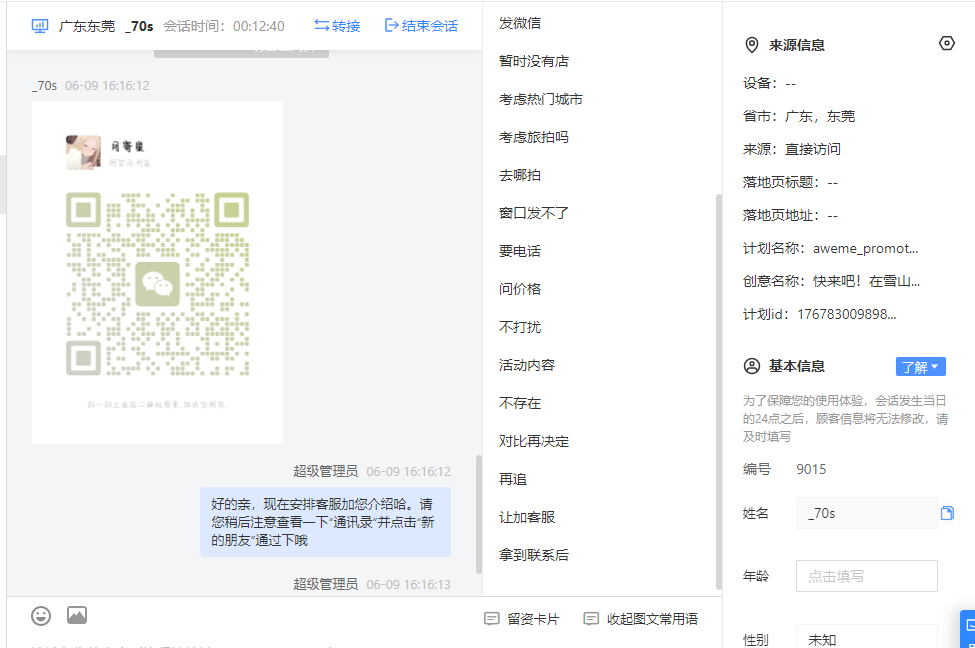Select quick reply 不打扰
The height and width of the screenshot is (648, 975).
(x=520, y=326)
